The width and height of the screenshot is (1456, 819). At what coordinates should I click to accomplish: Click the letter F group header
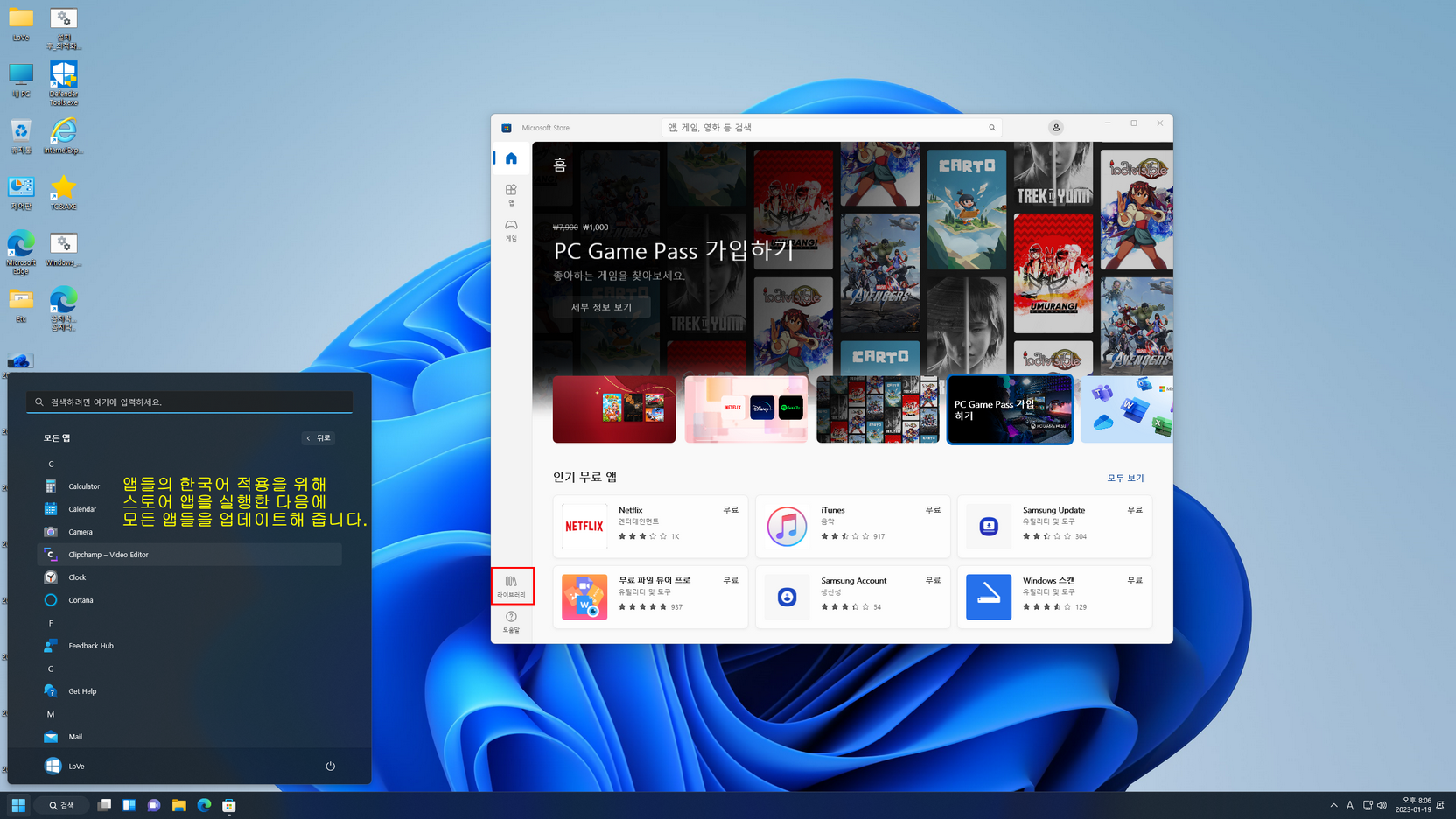coord(51,623)
